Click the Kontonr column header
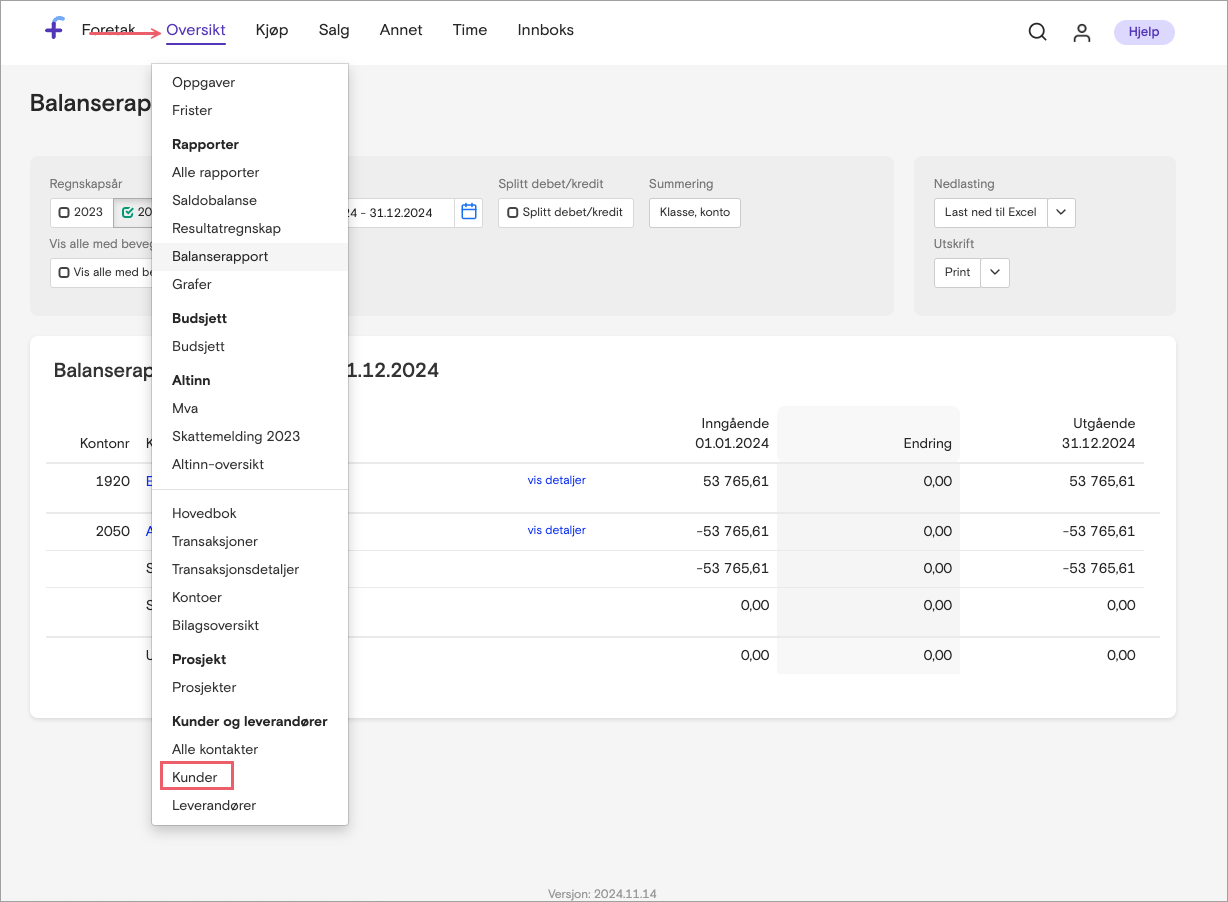 click(x=105, y=443)
